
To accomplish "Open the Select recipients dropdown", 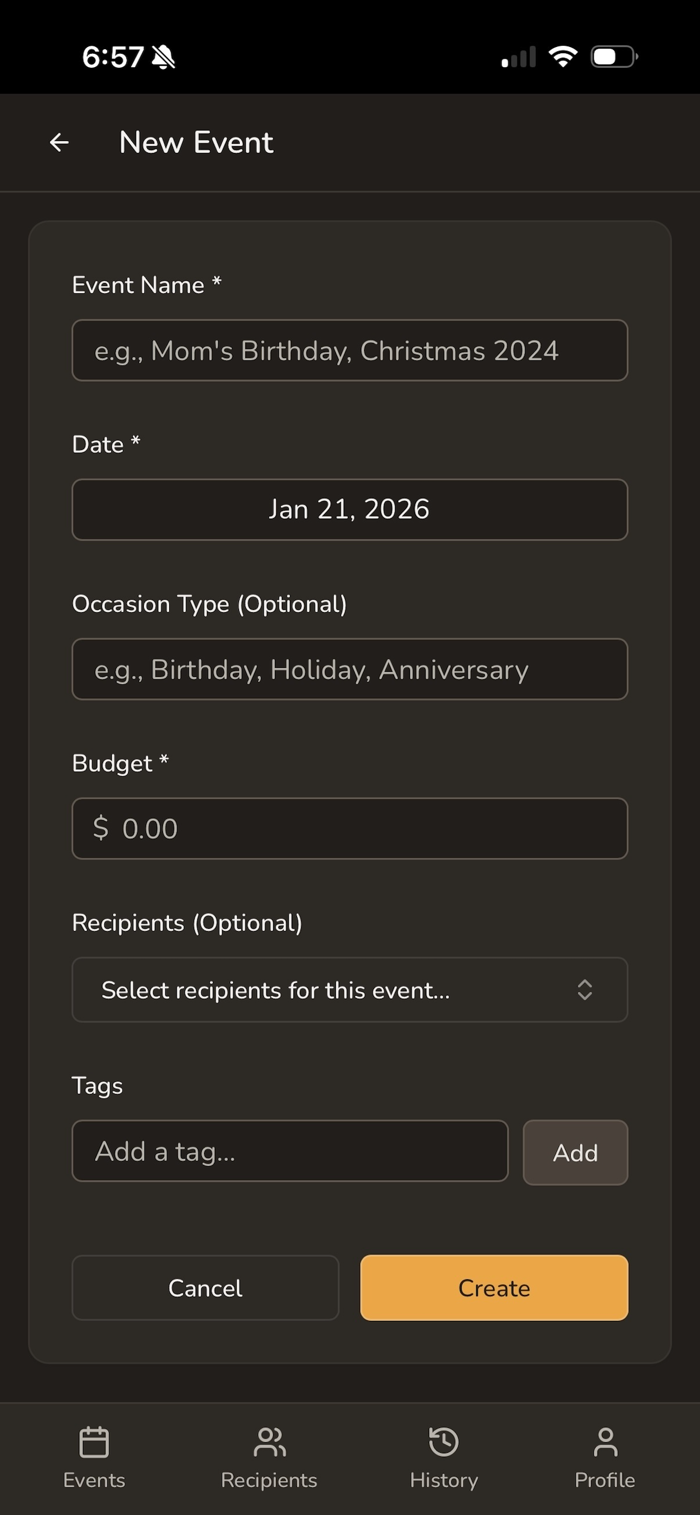I will tap(330, 990).
